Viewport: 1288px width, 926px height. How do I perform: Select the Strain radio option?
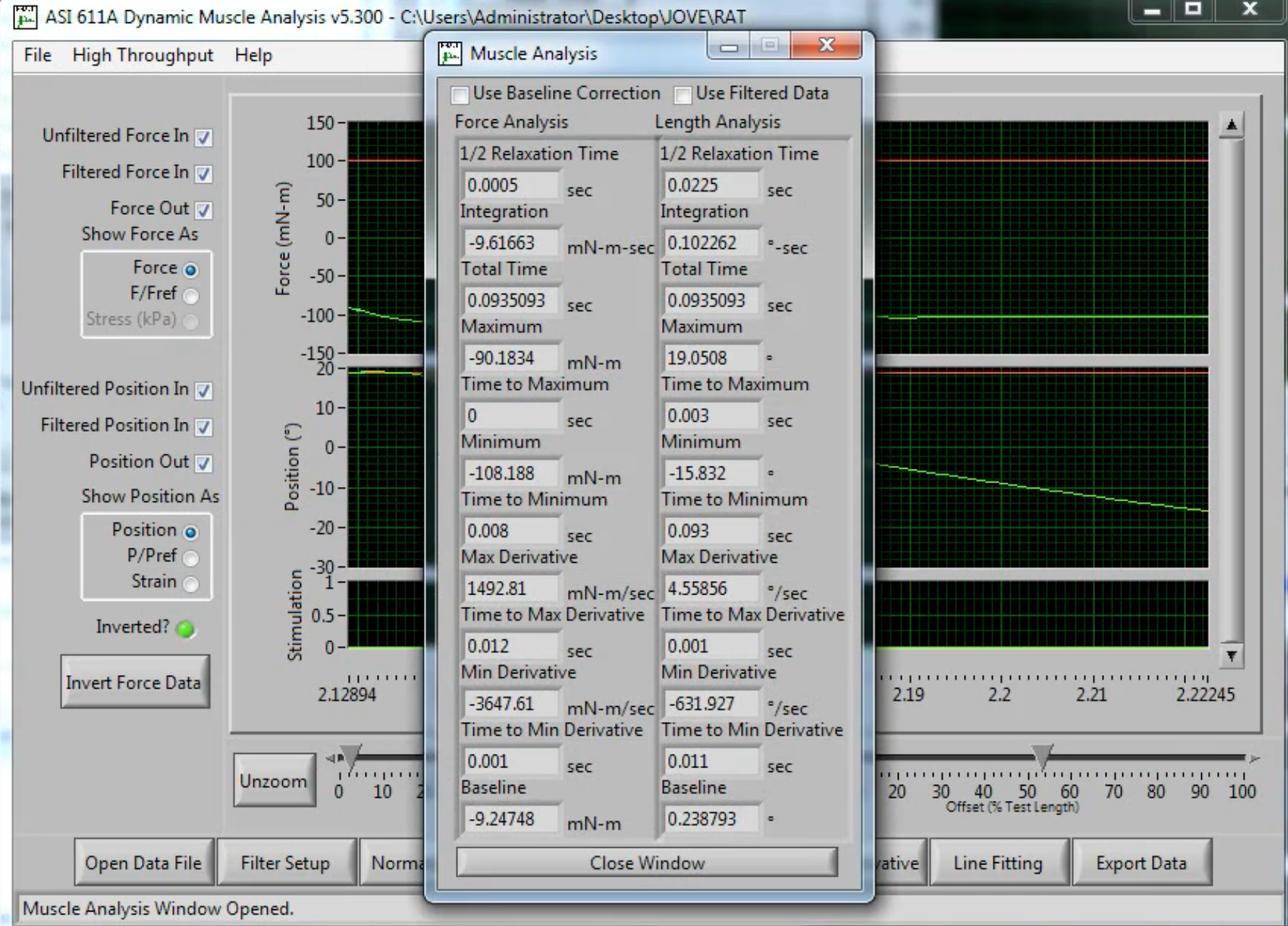pos(191,584)
